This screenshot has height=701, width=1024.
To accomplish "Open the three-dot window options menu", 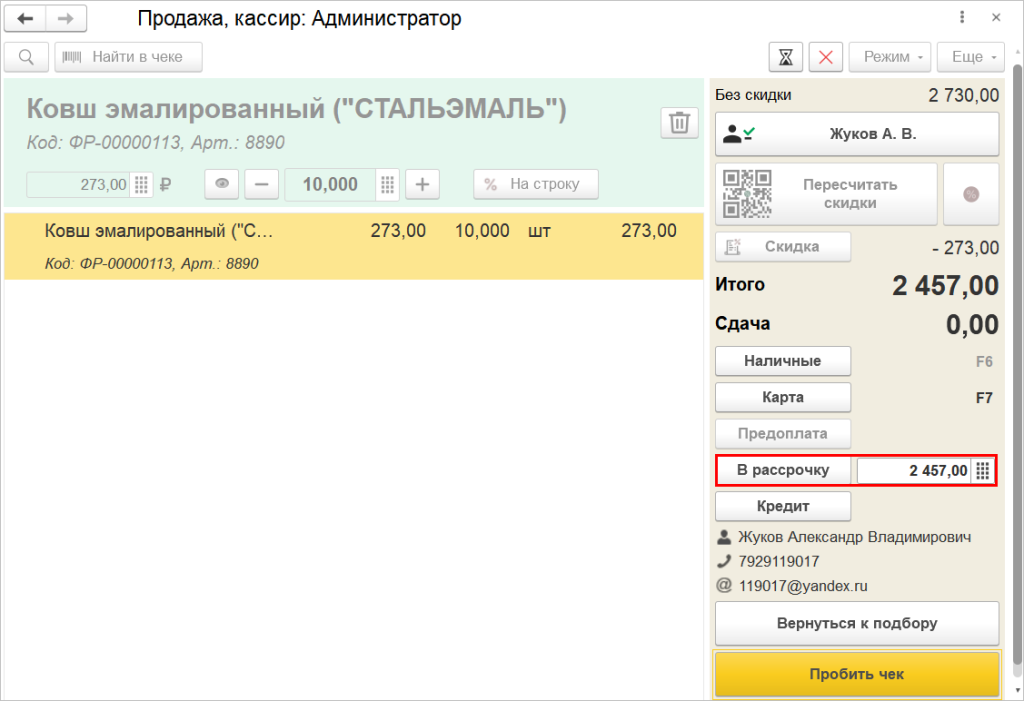I will [962, 18].
